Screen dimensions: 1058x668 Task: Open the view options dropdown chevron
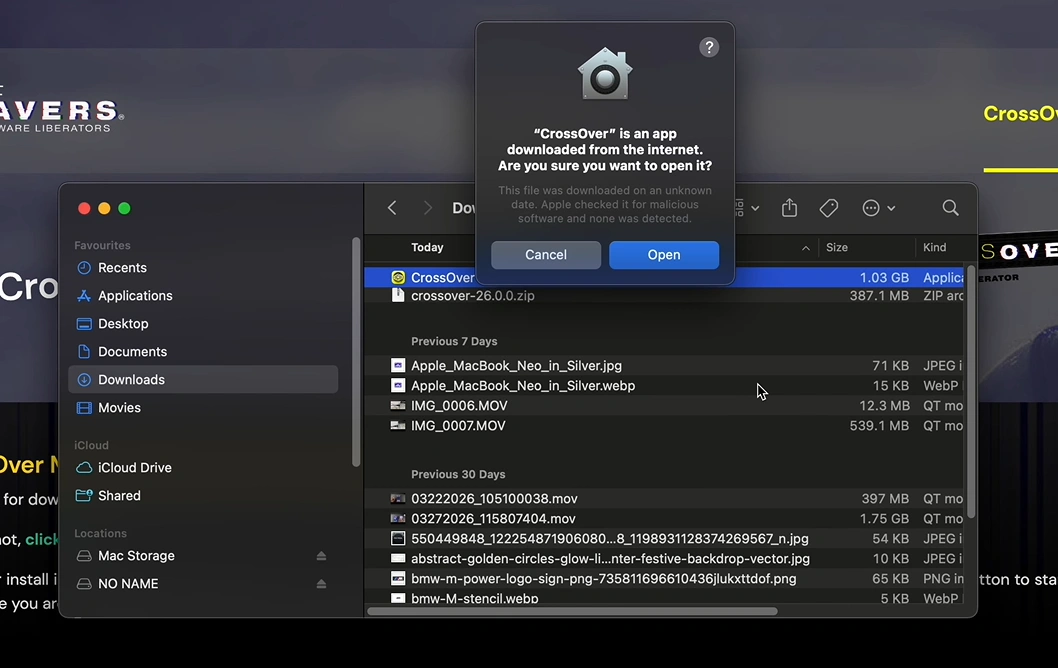click(x=757, y=207)
